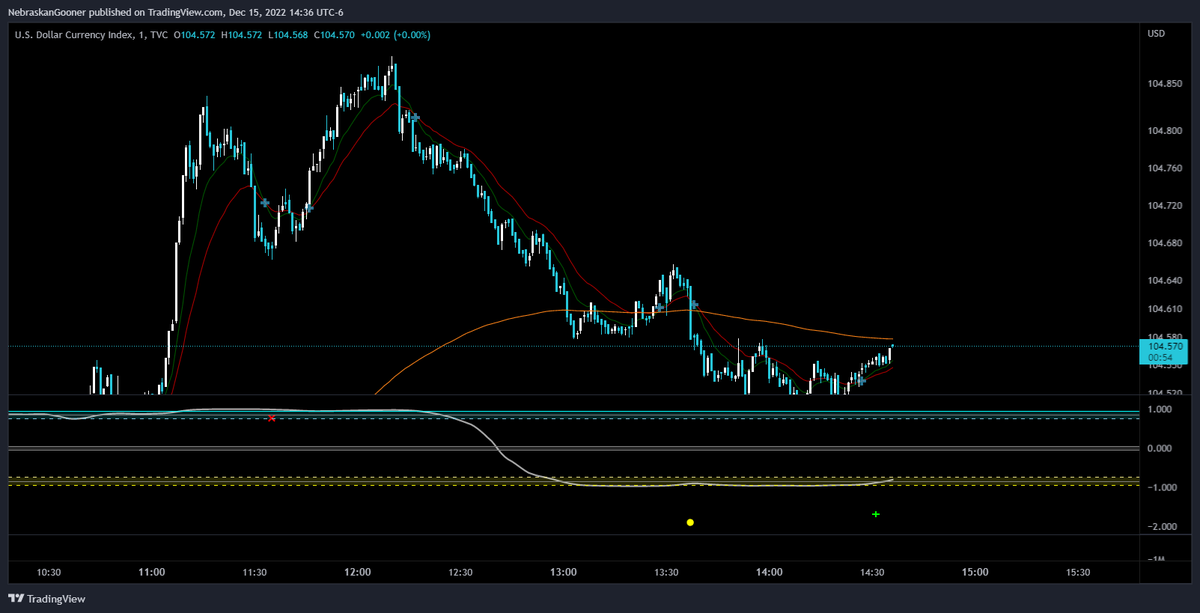
Task: Click the 104.610 price axis label
Action: pos(1164,310)
